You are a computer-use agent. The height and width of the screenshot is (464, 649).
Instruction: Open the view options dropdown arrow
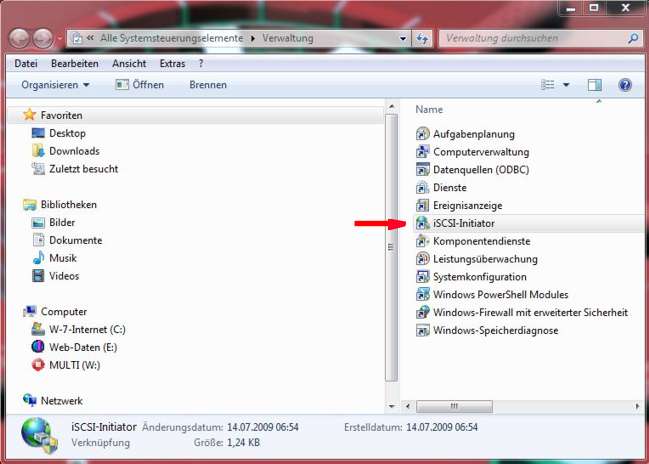[x=566, y=85]
